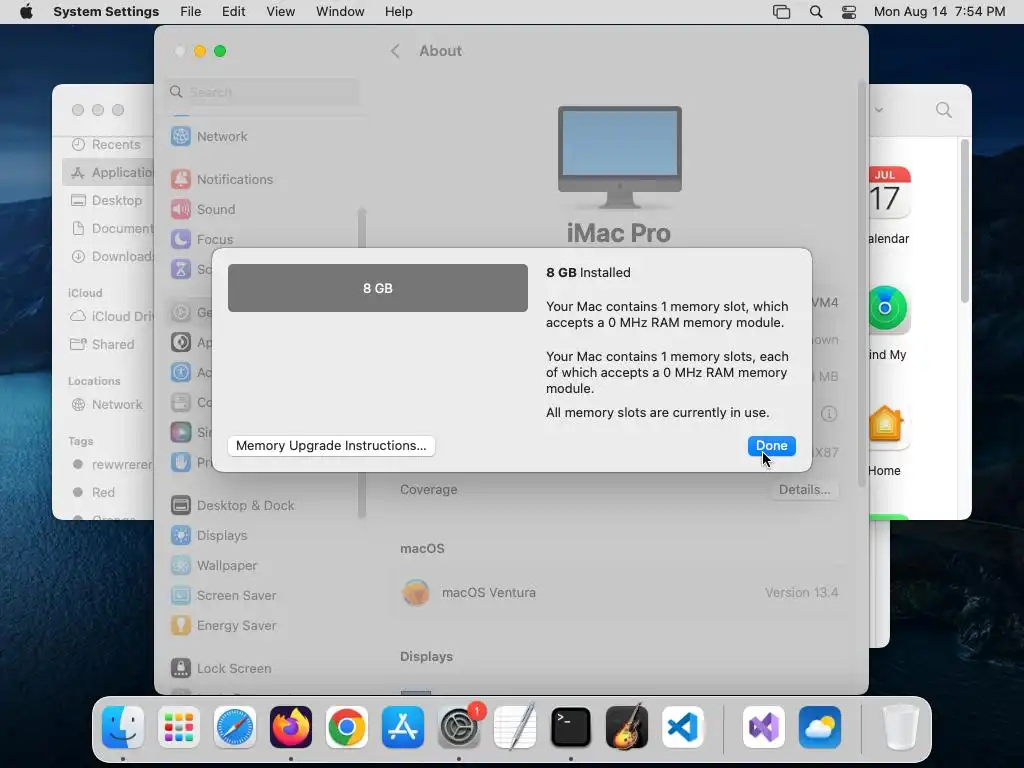Open App Store from the Dock
This screenshot has height=768, width=1024.
[403, 727]
